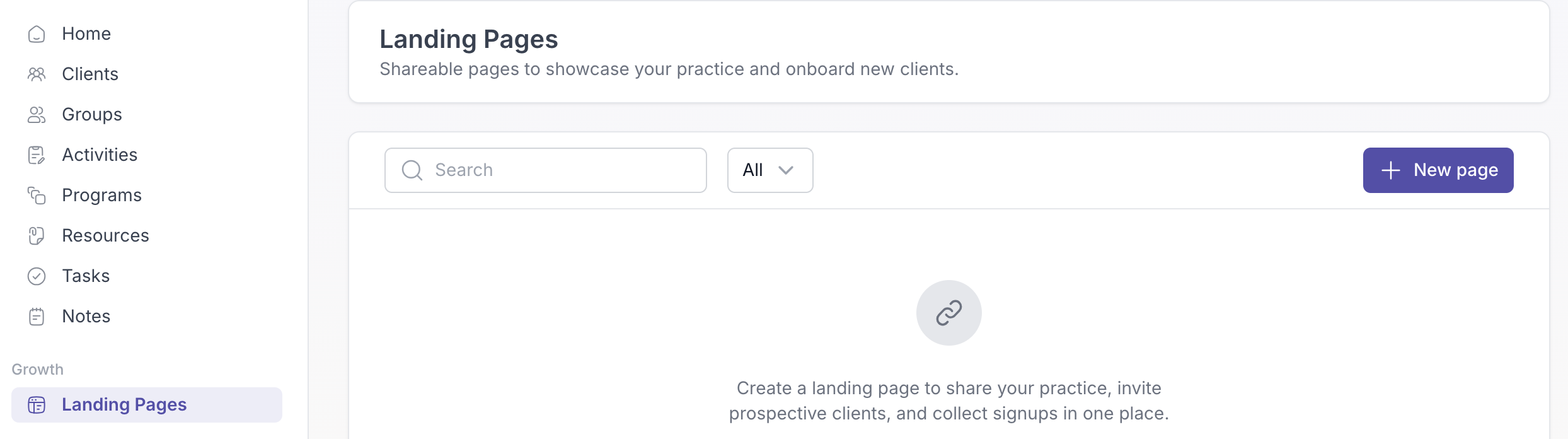The height and width of the screenshot is (439, 1568).
Task: Create a landing page with New page
Action: pyautogui.click(x=1438, y=170)
